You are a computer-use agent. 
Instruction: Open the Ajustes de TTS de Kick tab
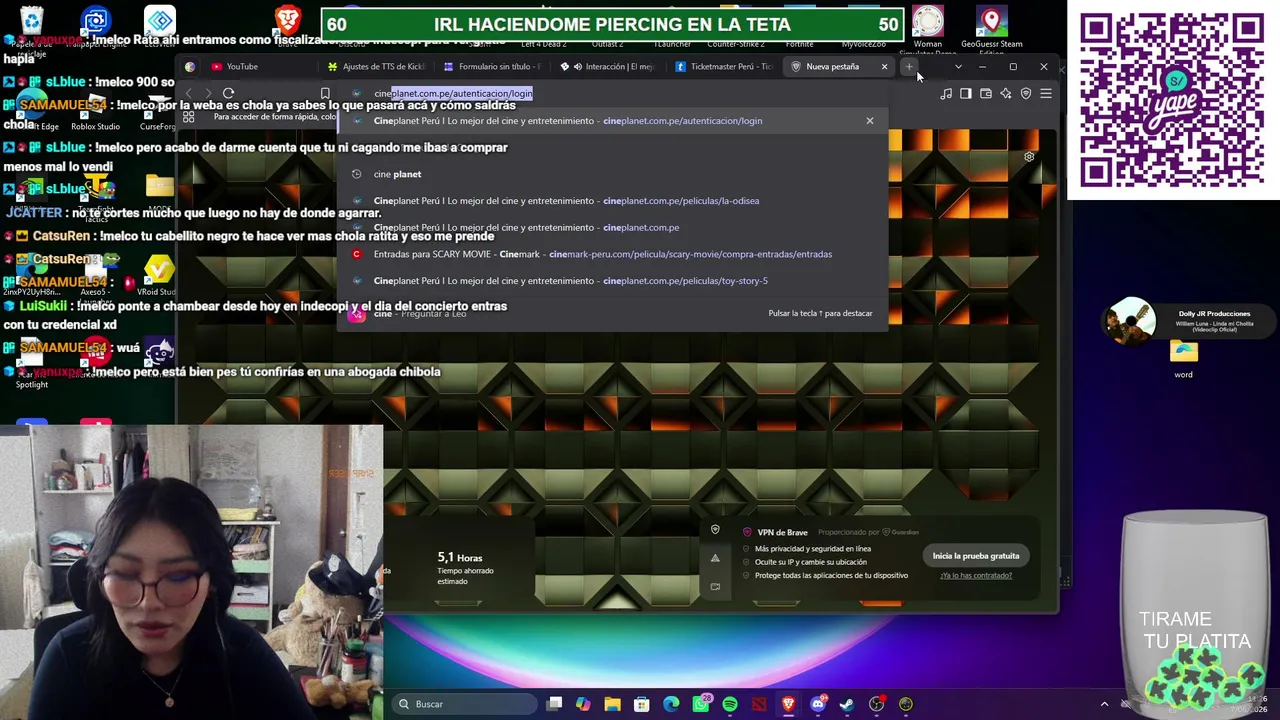coord(376,67)
